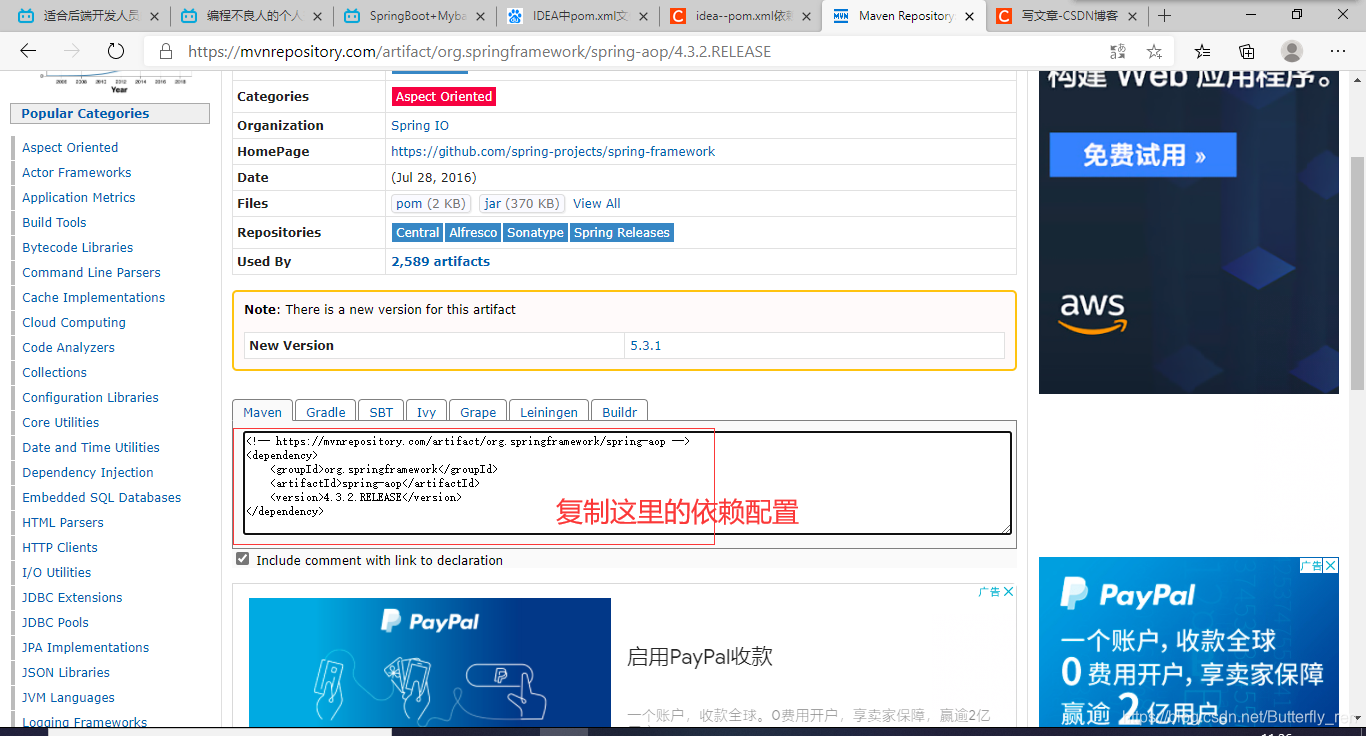1366x736 pixels.
Task: Open Actor Frameworks sidebar category
Action: [77, 172]
